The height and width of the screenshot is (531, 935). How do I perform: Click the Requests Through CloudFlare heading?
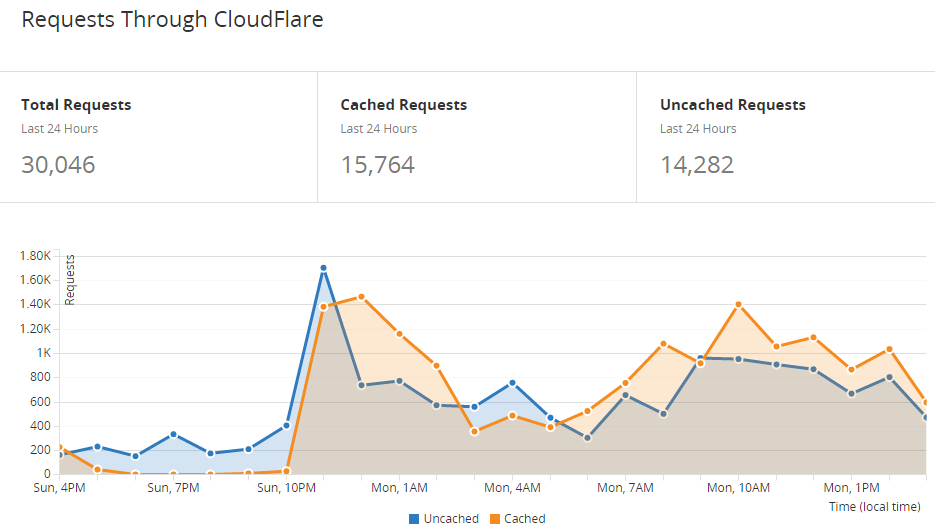[x=172, y=20]
